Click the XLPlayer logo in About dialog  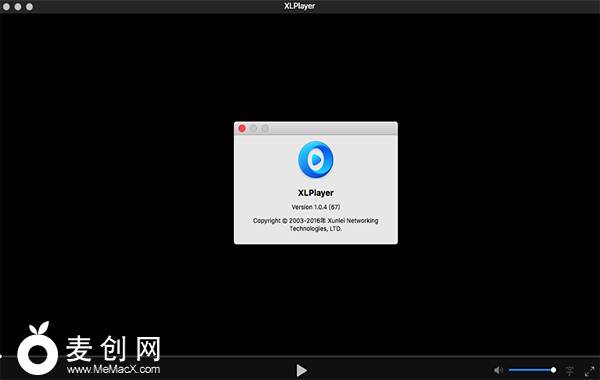coord(316,160)
